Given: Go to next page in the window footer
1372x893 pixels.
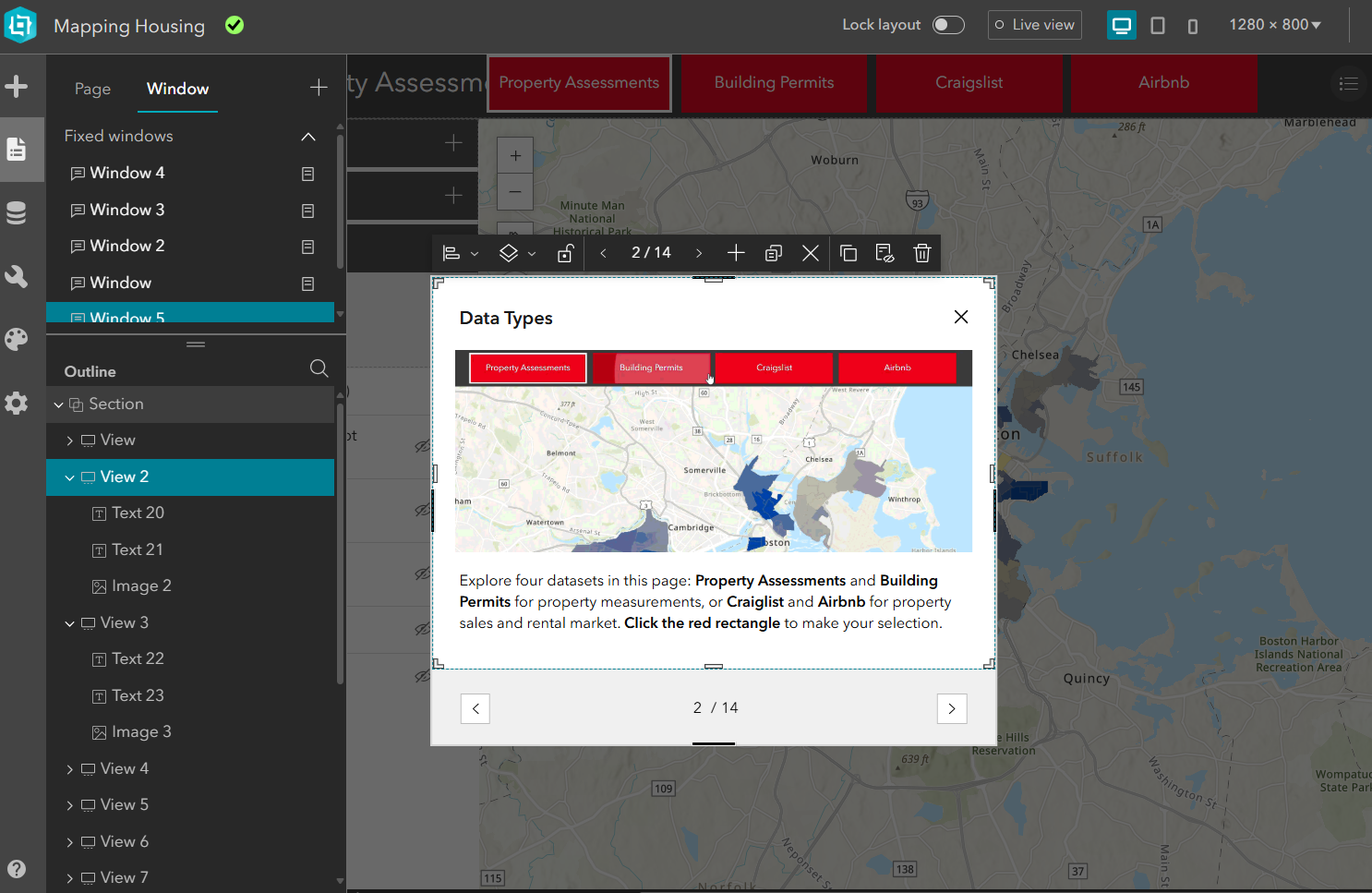Looking at the screenshot, I should (x=952, y=708).
